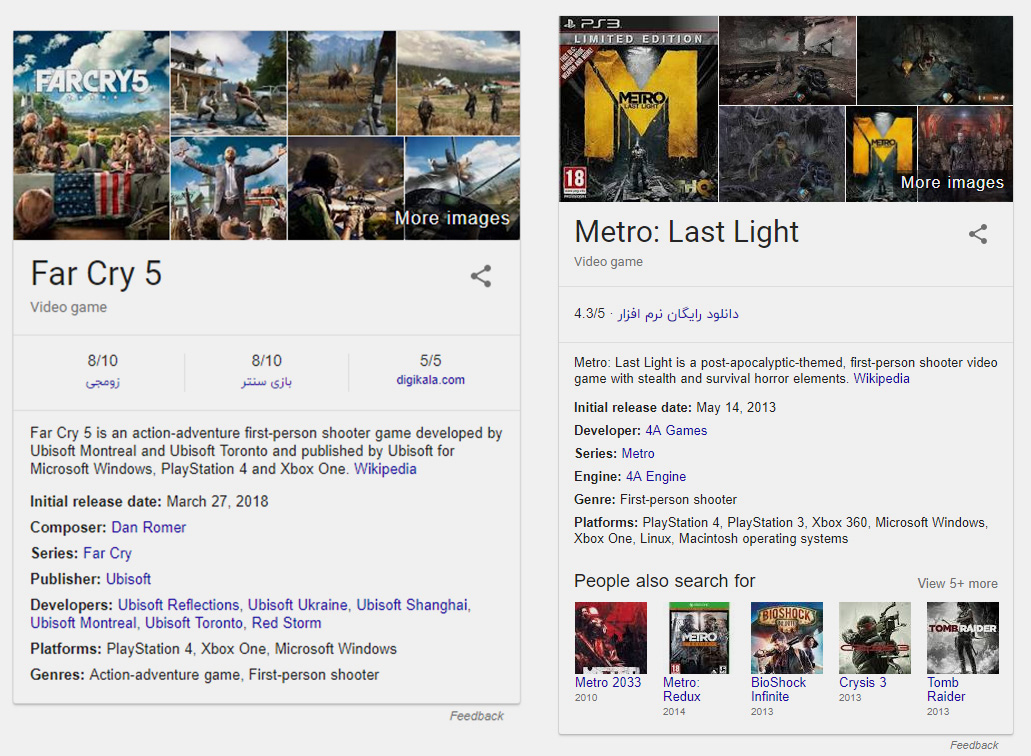Click the Ubisoft publisher link

click(x=129, y=579)
